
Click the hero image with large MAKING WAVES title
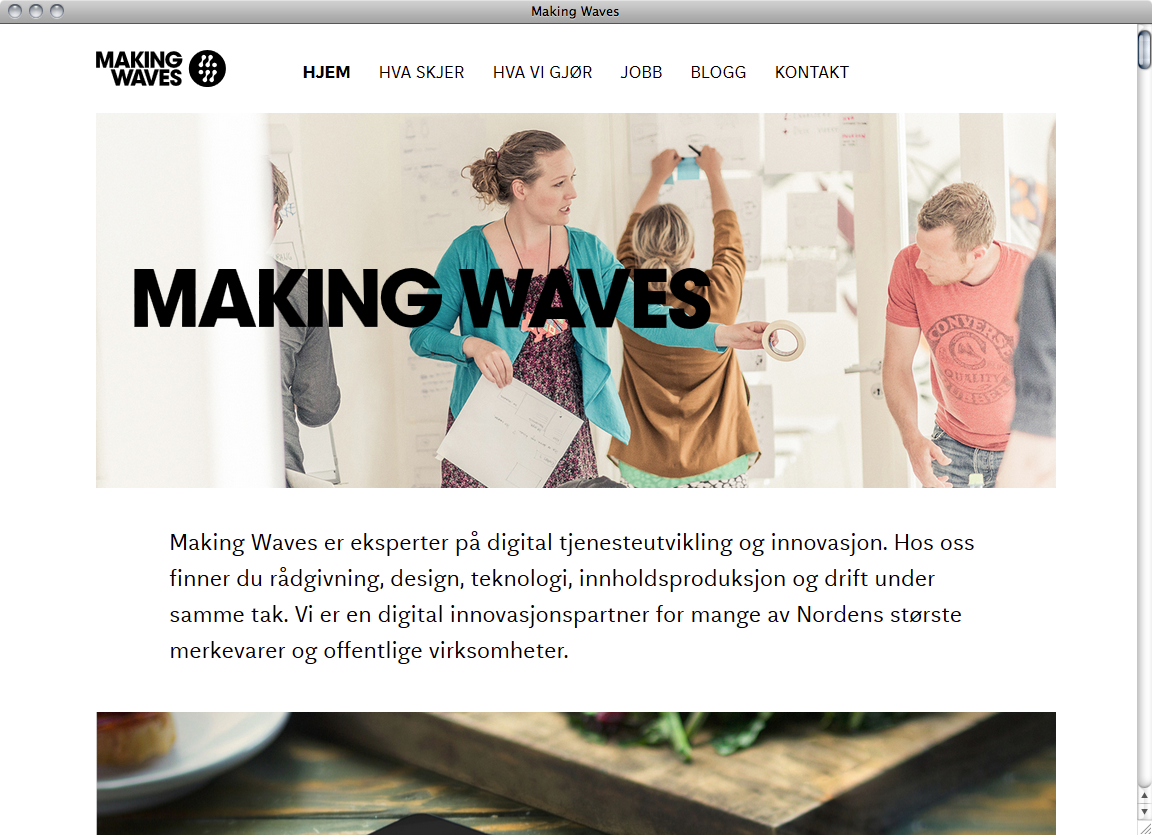click(x=576, y=300)
